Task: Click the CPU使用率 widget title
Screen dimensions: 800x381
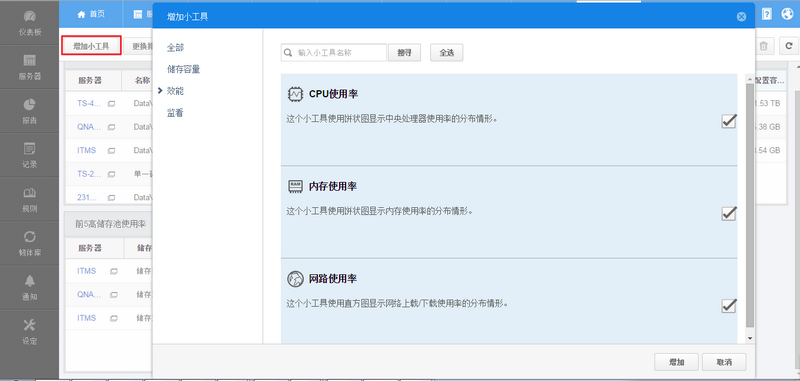Action: tap(333, 94)
